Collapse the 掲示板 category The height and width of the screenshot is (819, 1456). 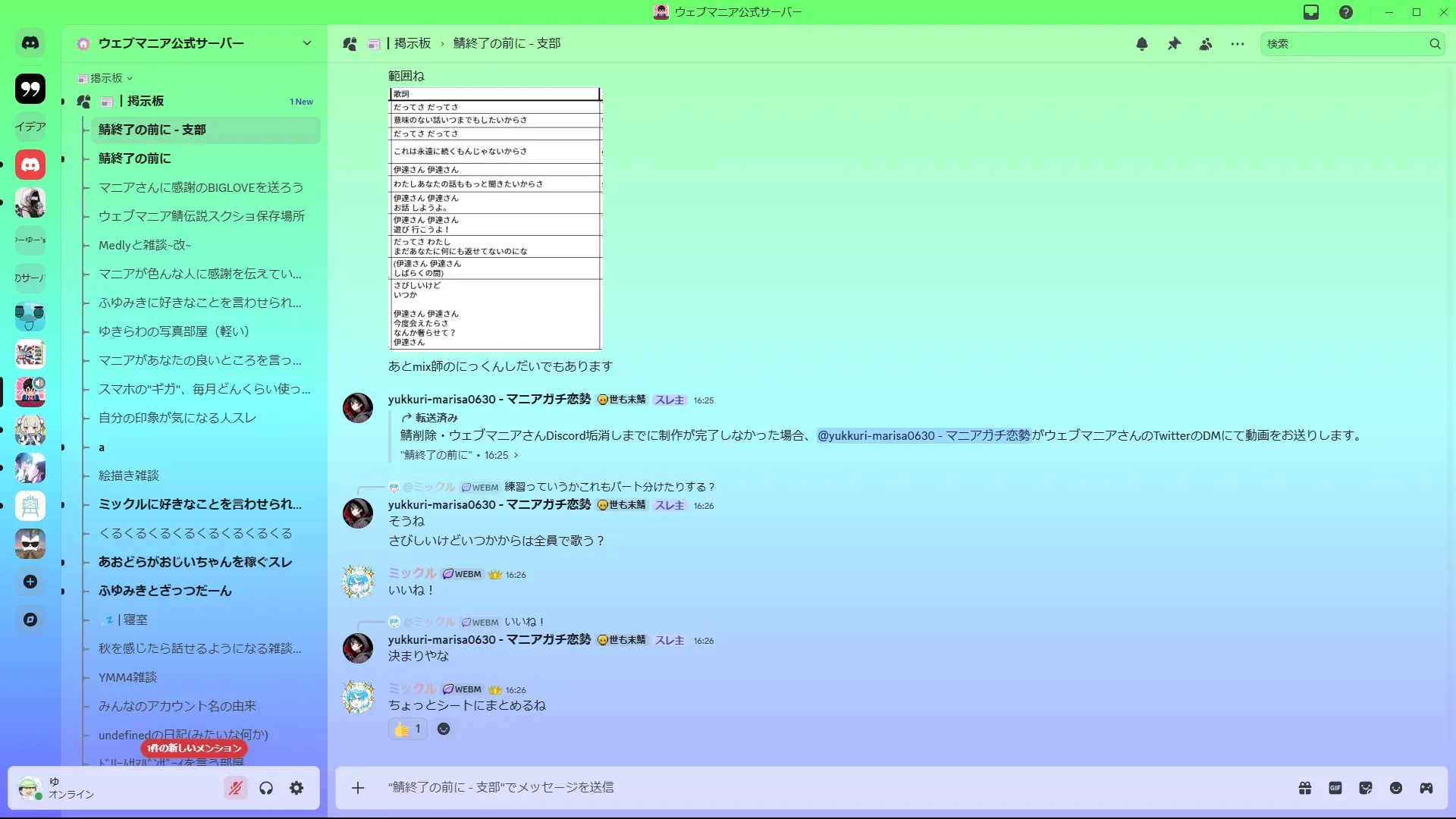click(105, 78)
